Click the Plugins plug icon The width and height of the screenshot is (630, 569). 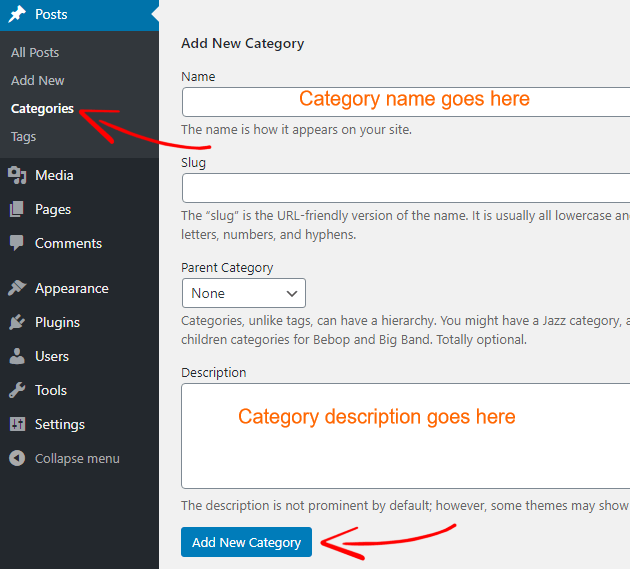17,322
